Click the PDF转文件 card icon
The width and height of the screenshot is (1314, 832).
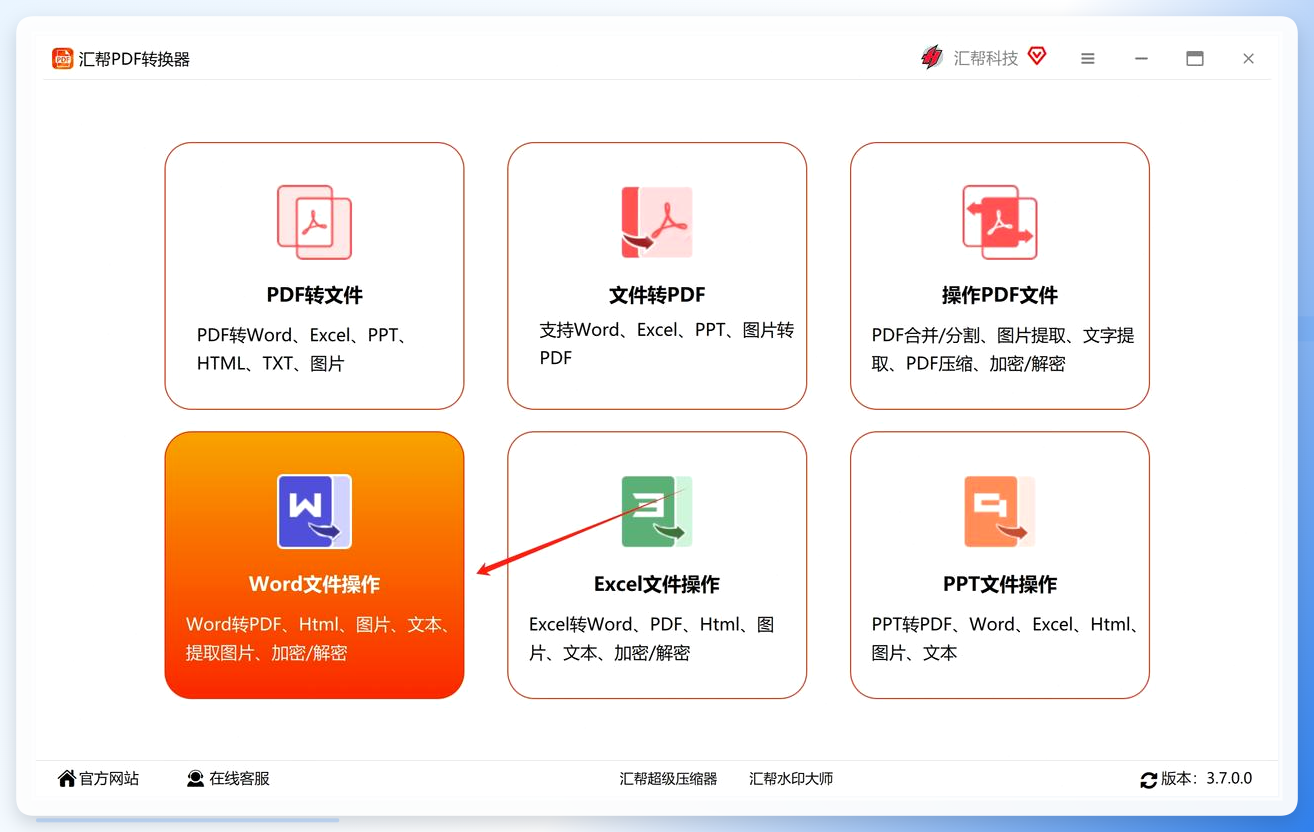(x=315, y=222)
